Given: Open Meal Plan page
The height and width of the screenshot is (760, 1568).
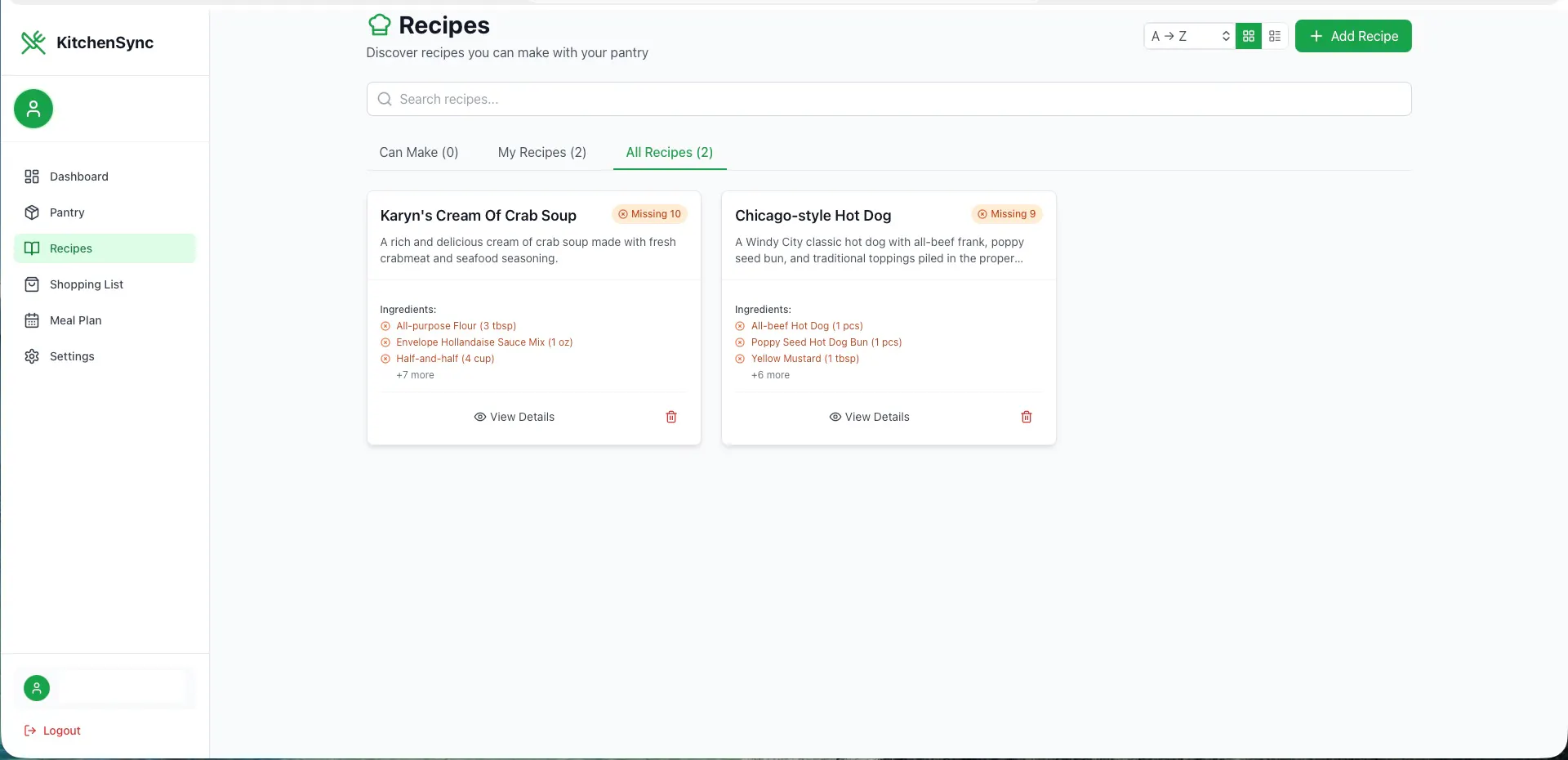Looking at the screenshot, I should [x=105, y=320].
